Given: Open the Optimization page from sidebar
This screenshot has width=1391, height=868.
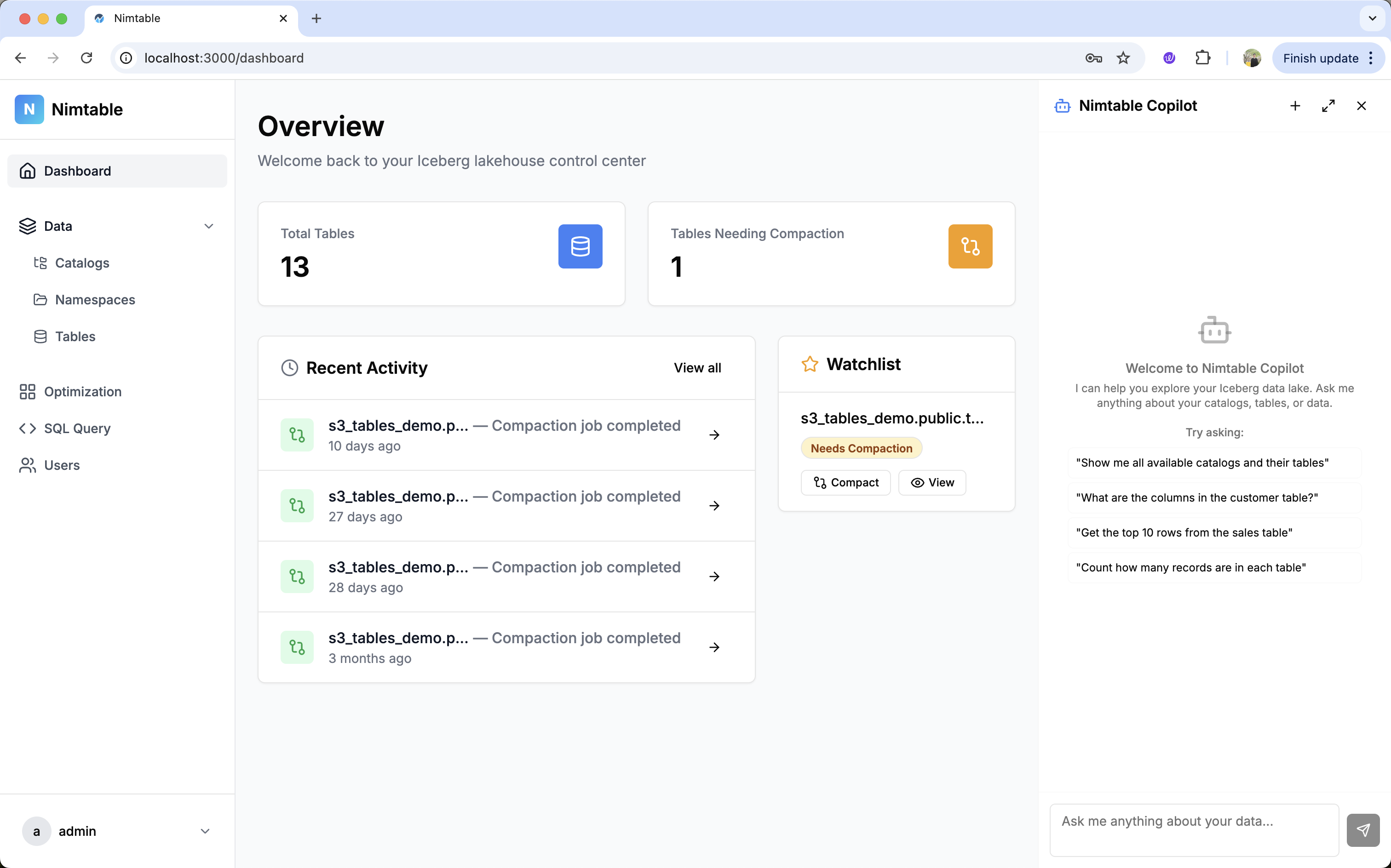Looking at the screenshot, I should tap(82, 392).
